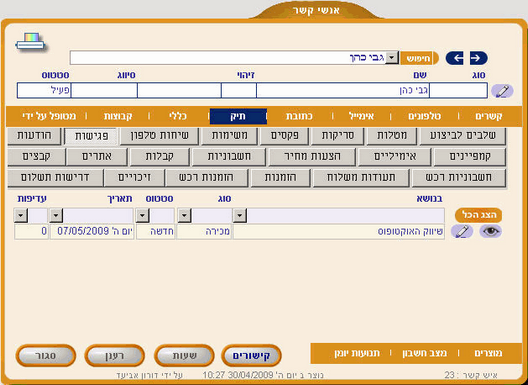Edit the שיווק האוקטופוס row with pencil icon
528x385 pixels.
[x=462, y=232]
